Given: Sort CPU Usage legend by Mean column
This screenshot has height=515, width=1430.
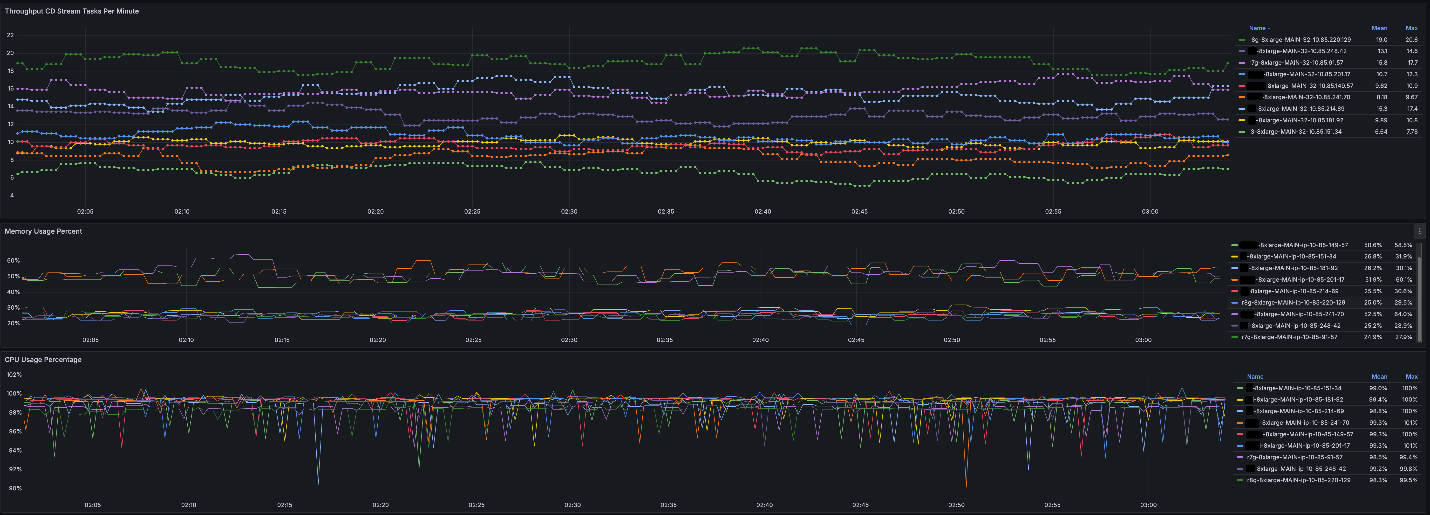Looking at the screenshot, I should [1378, 377].
